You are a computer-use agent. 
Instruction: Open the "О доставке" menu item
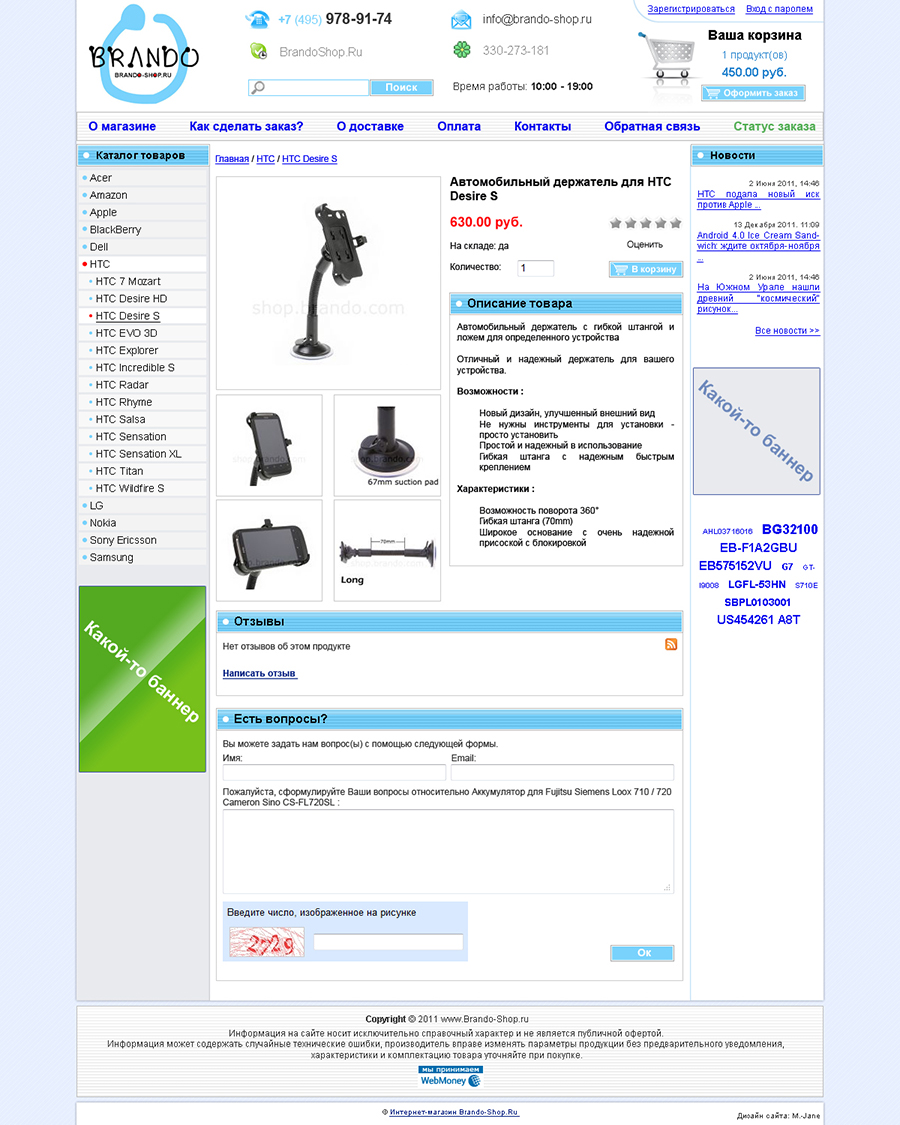point(370,127)
